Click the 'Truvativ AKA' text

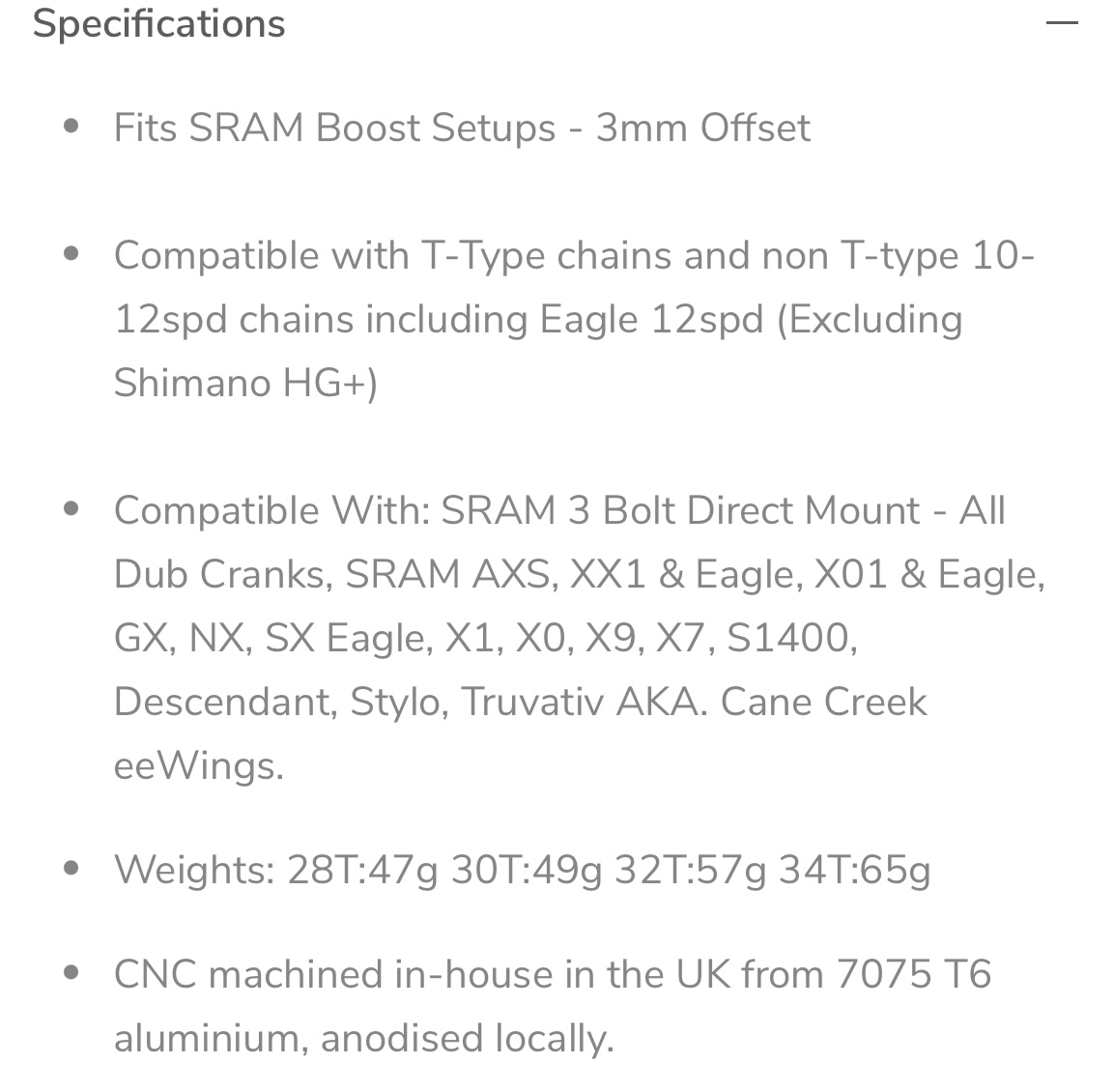click(580, 702)
